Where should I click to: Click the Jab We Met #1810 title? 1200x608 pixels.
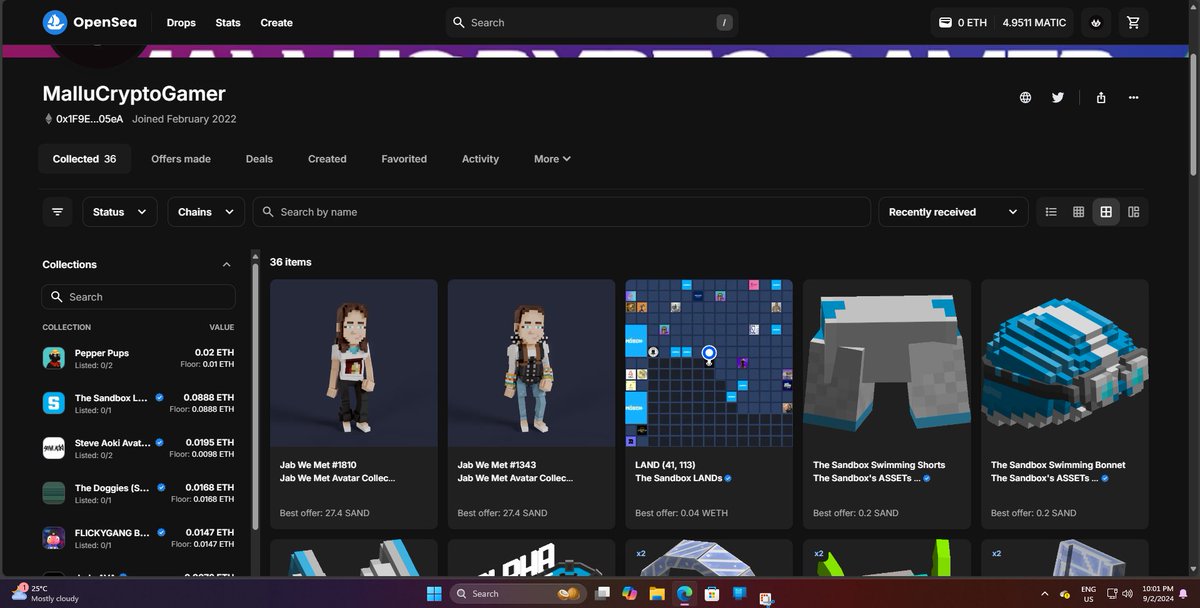[320, 465]
